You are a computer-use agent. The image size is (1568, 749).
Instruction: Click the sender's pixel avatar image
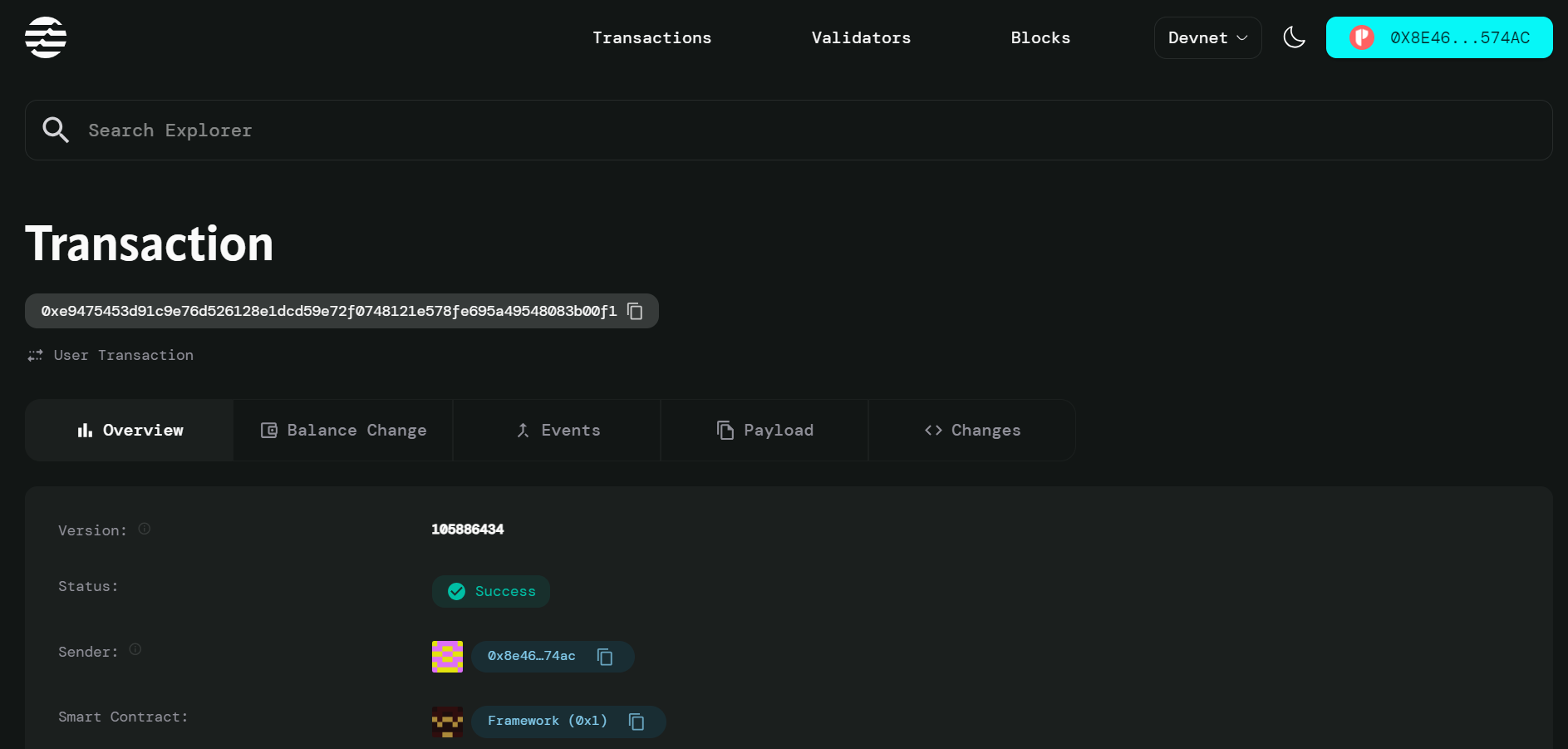447,657
